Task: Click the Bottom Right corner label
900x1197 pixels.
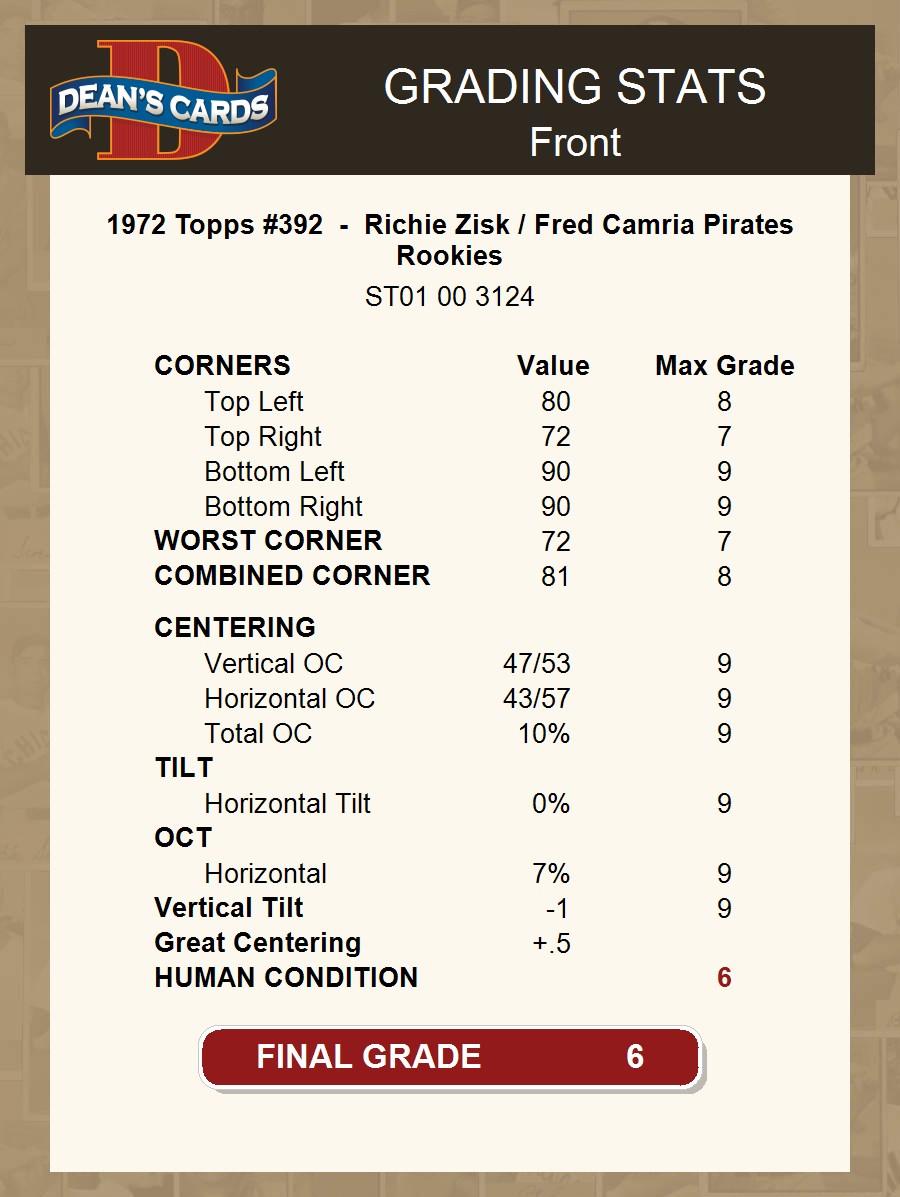Action: click(283, 507)
